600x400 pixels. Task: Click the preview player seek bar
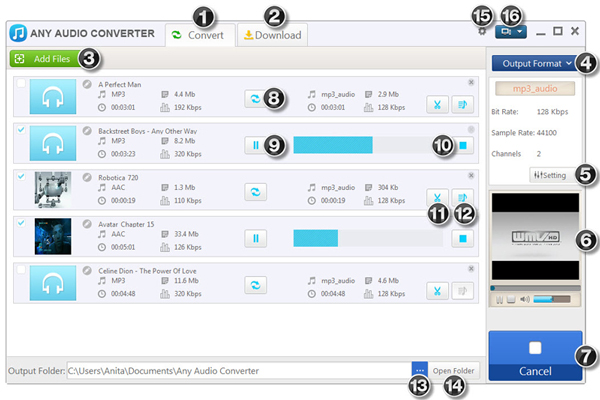(535, 288)
